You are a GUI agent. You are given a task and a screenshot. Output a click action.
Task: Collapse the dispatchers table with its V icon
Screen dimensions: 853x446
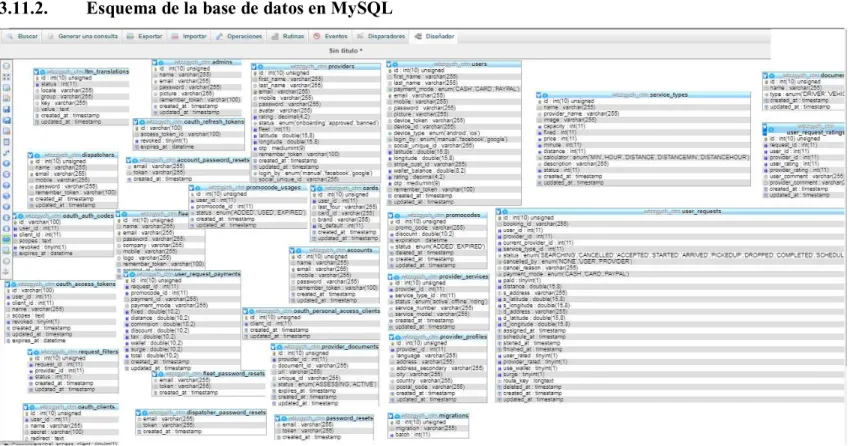(x=31, y=155)
